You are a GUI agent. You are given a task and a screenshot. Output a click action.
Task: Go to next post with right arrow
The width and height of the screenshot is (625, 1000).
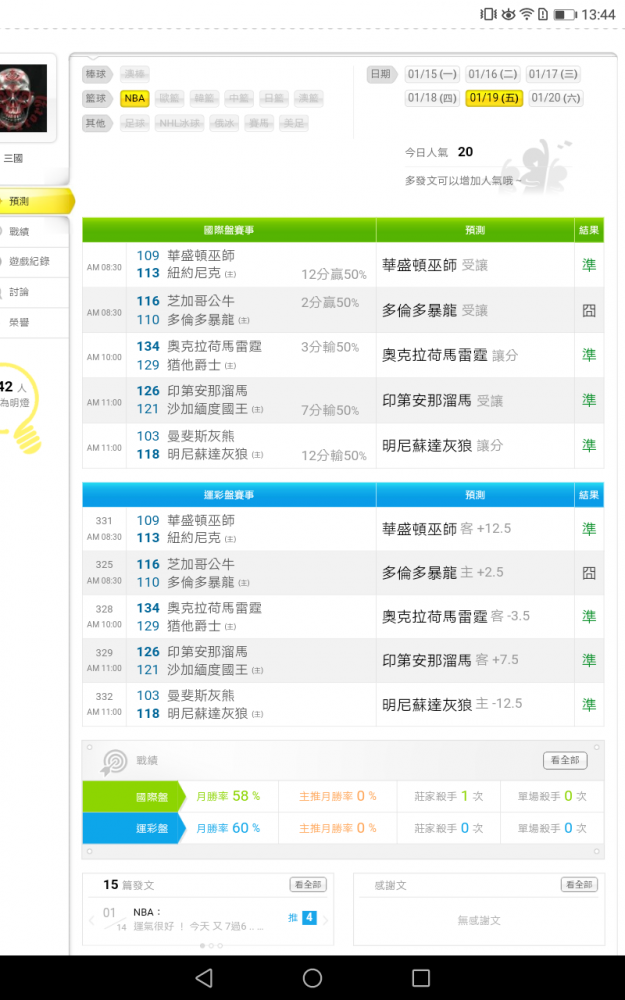tap(325, 919)
